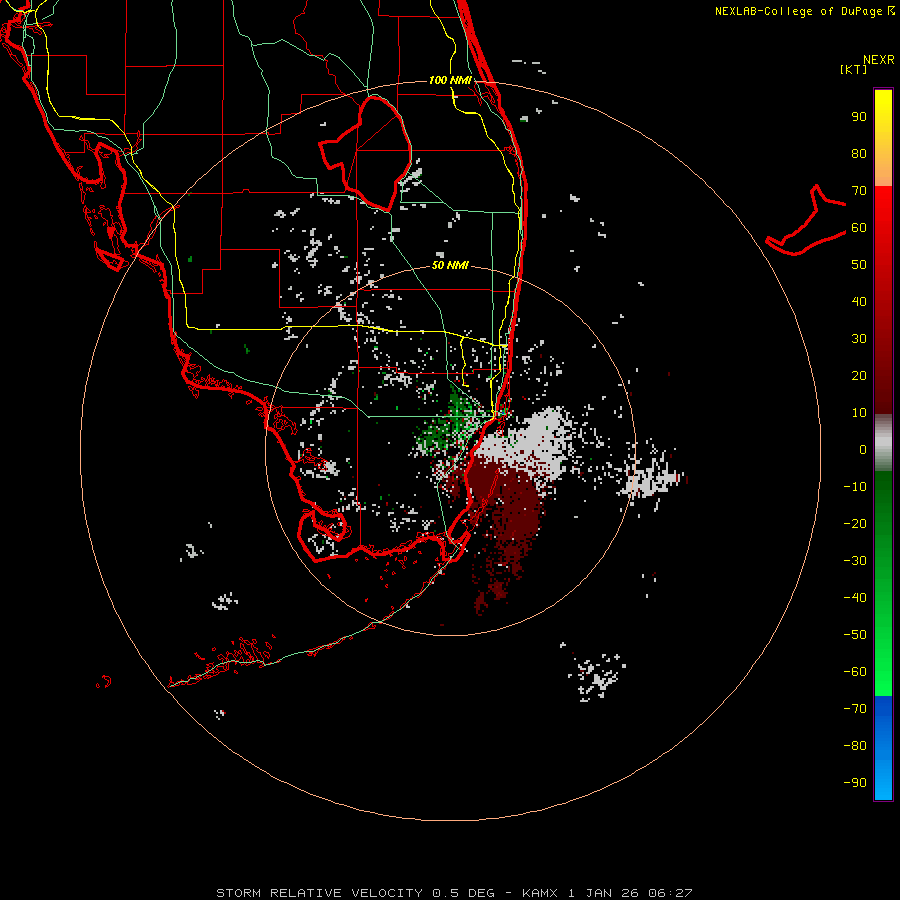Pick the yellow-orange segment of the velocity color bar
The image size is (900, 900).
click(x=883, y=138)
